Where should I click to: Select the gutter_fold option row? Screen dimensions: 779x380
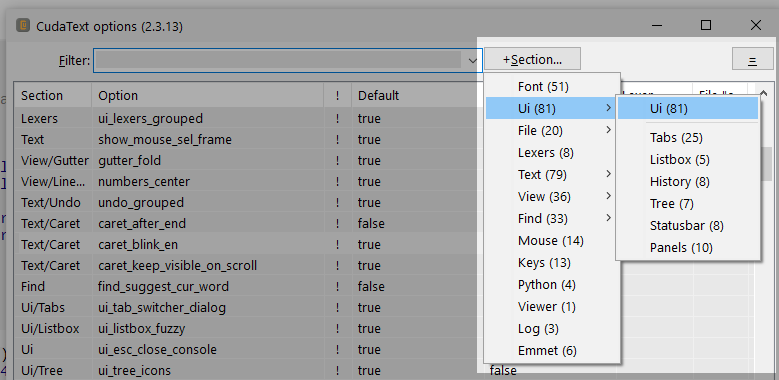coord(248,160)
